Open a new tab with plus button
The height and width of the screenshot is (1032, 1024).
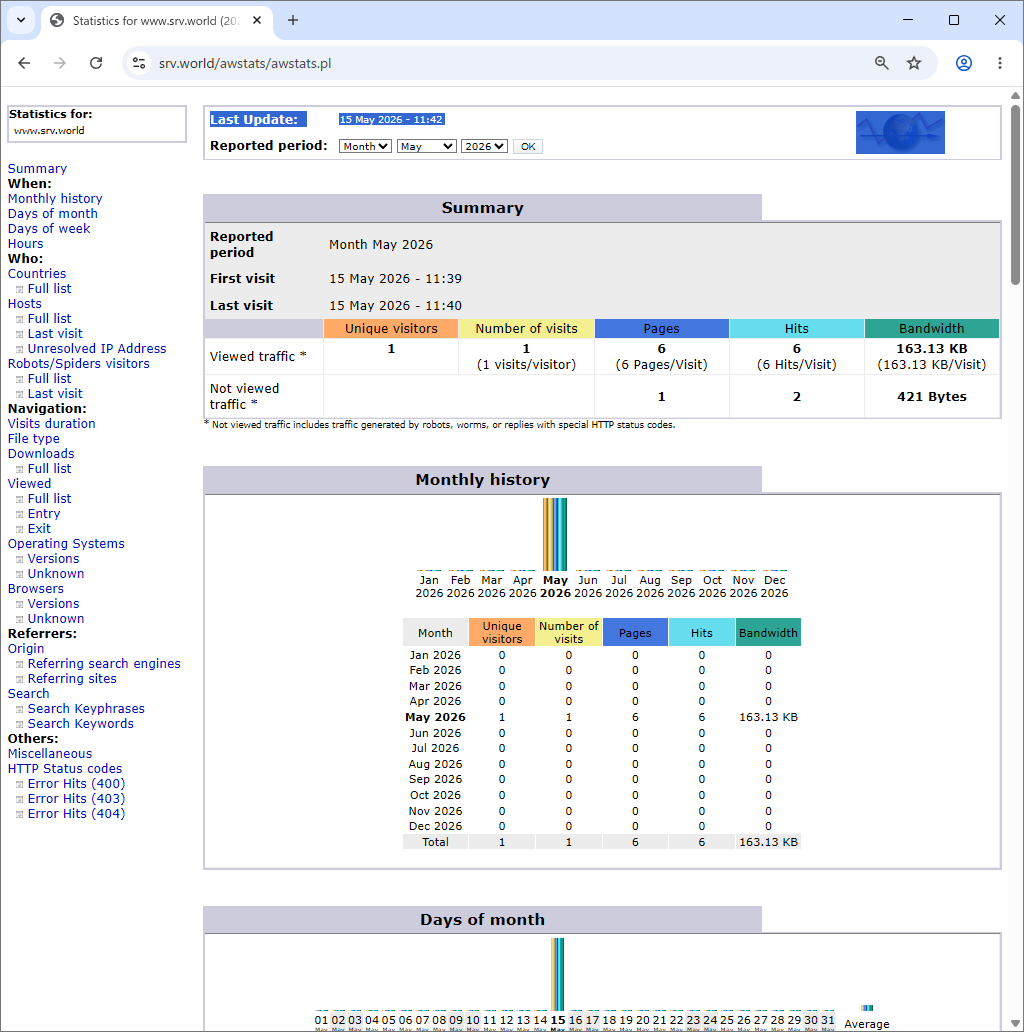[293, 20]
